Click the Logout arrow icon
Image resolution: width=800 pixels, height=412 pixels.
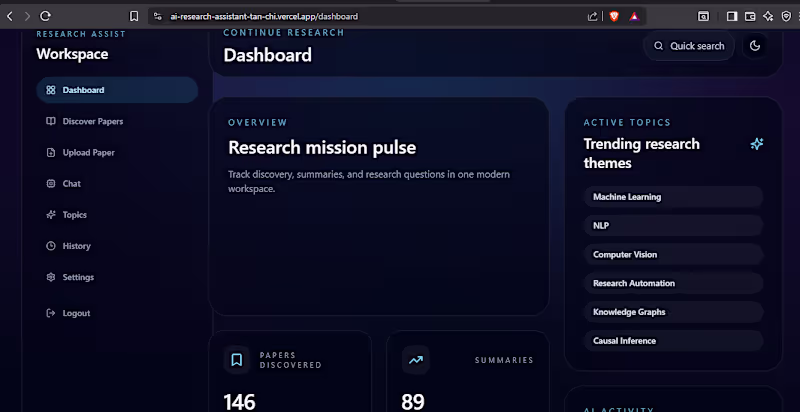pos(51,313)
